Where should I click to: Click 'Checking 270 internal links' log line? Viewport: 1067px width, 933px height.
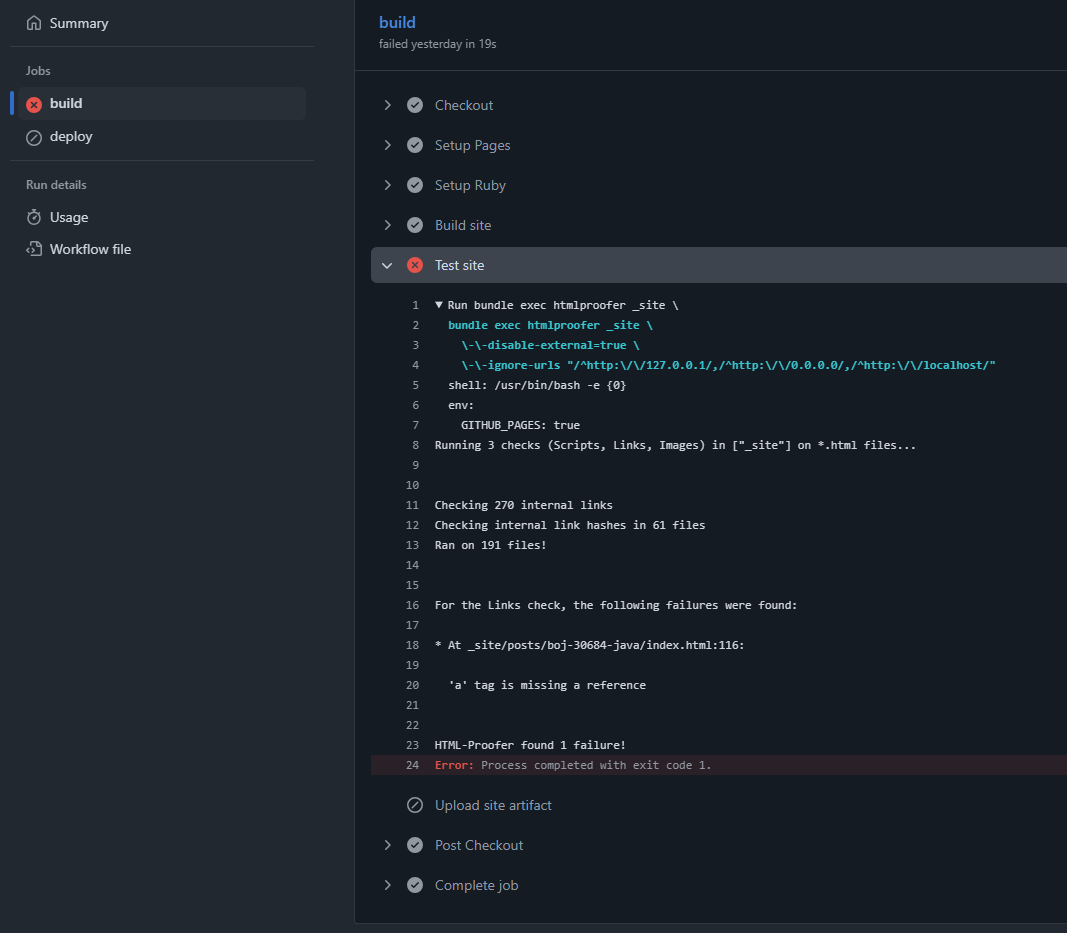tap(523, 505)
